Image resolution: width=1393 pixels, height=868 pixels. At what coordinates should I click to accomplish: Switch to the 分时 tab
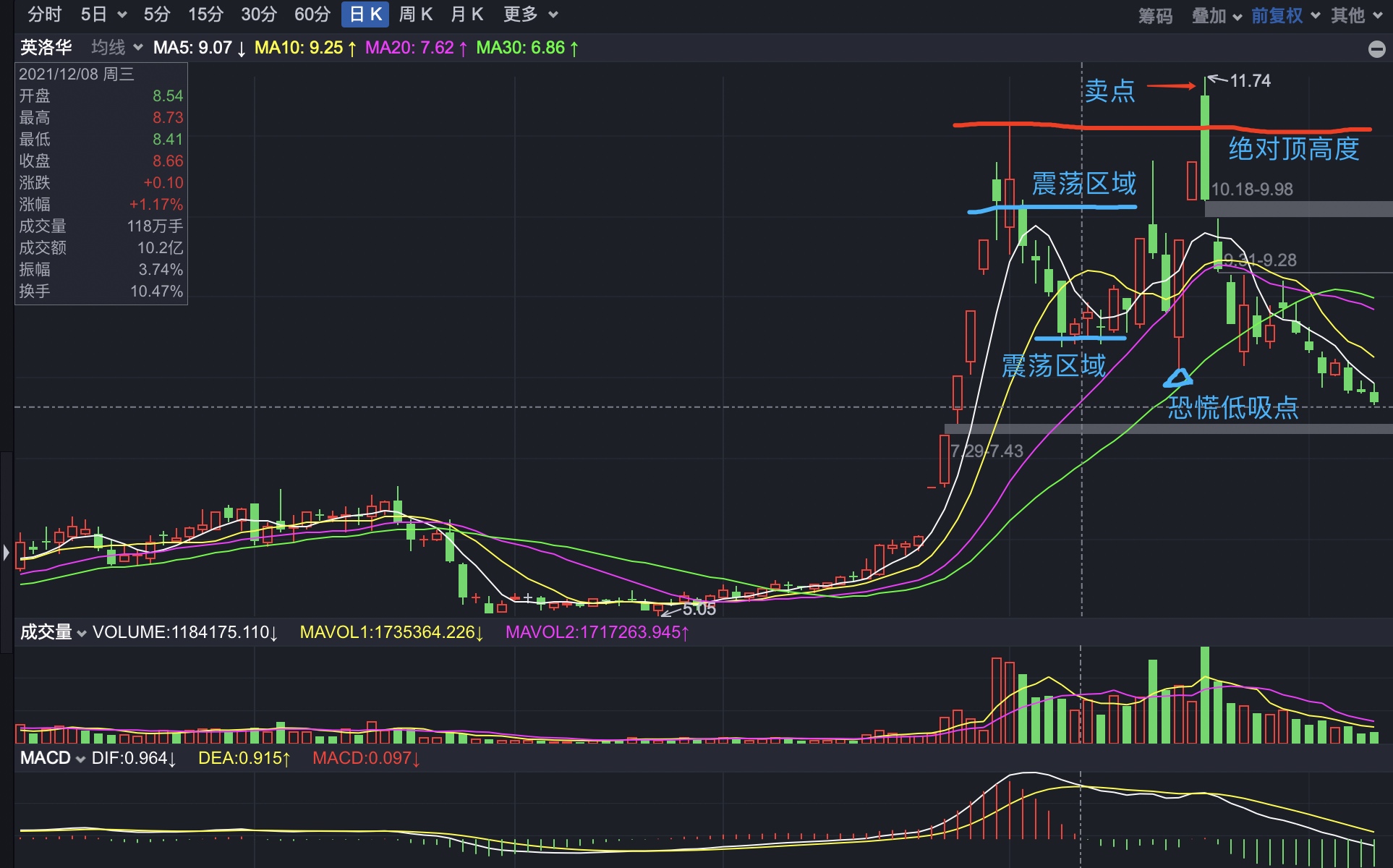pos(44,14)
